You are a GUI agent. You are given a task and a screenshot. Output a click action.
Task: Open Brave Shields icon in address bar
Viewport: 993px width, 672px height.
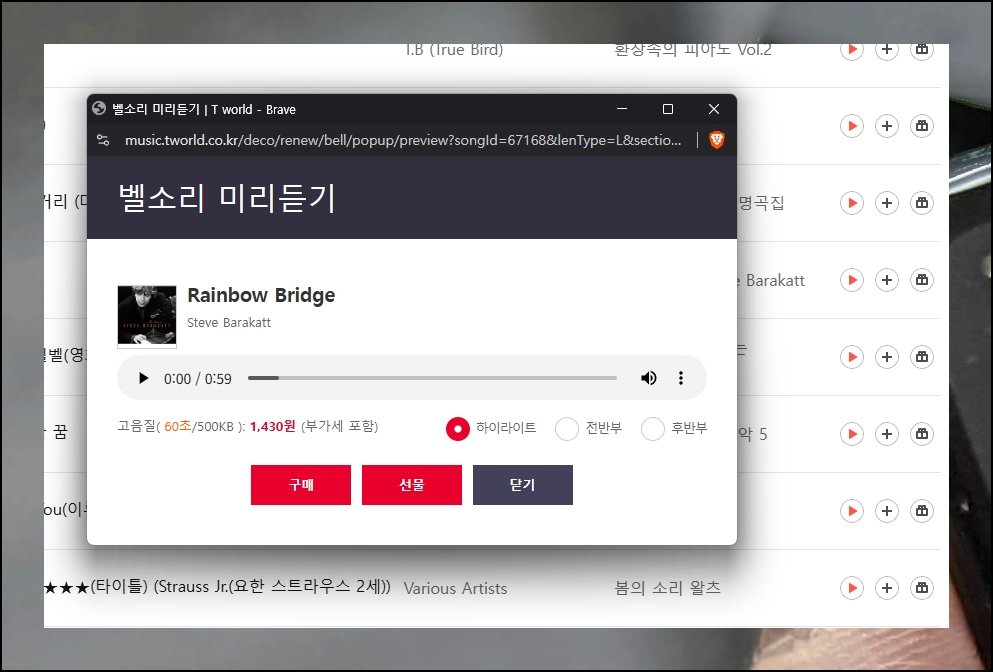click(716, 140)
